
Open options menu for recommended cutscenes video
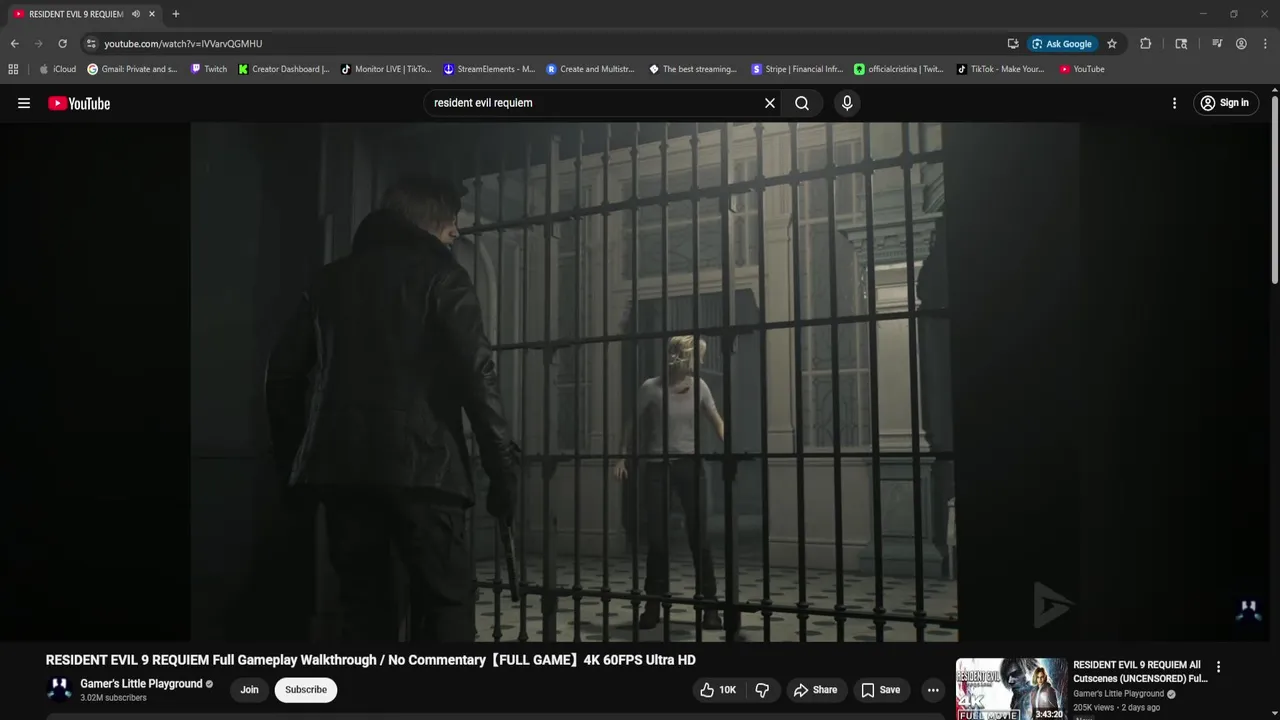(x=1218, y=667)
